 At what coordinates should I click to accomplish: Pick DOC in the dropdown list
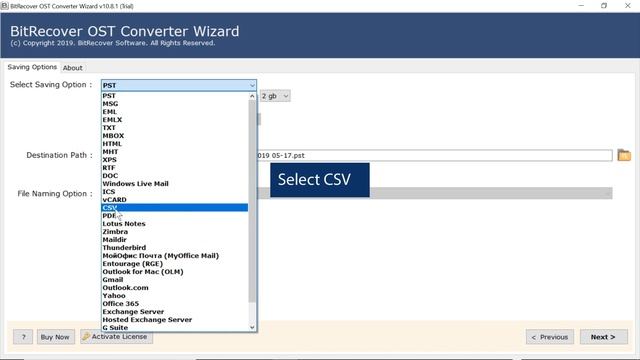click(x=175, y=176)
